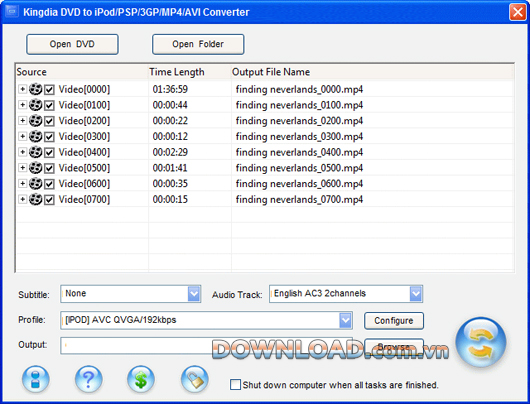Expand the Video[0000] tree node
This screenshot has width=530, height=404.
(22, 89)
